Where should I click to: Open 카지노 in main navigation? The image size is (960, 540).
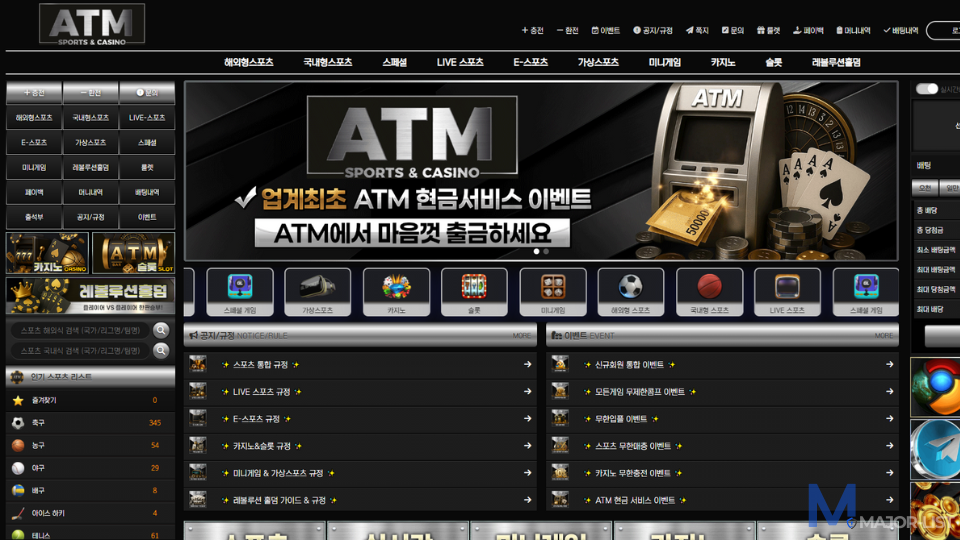point(722,62)
